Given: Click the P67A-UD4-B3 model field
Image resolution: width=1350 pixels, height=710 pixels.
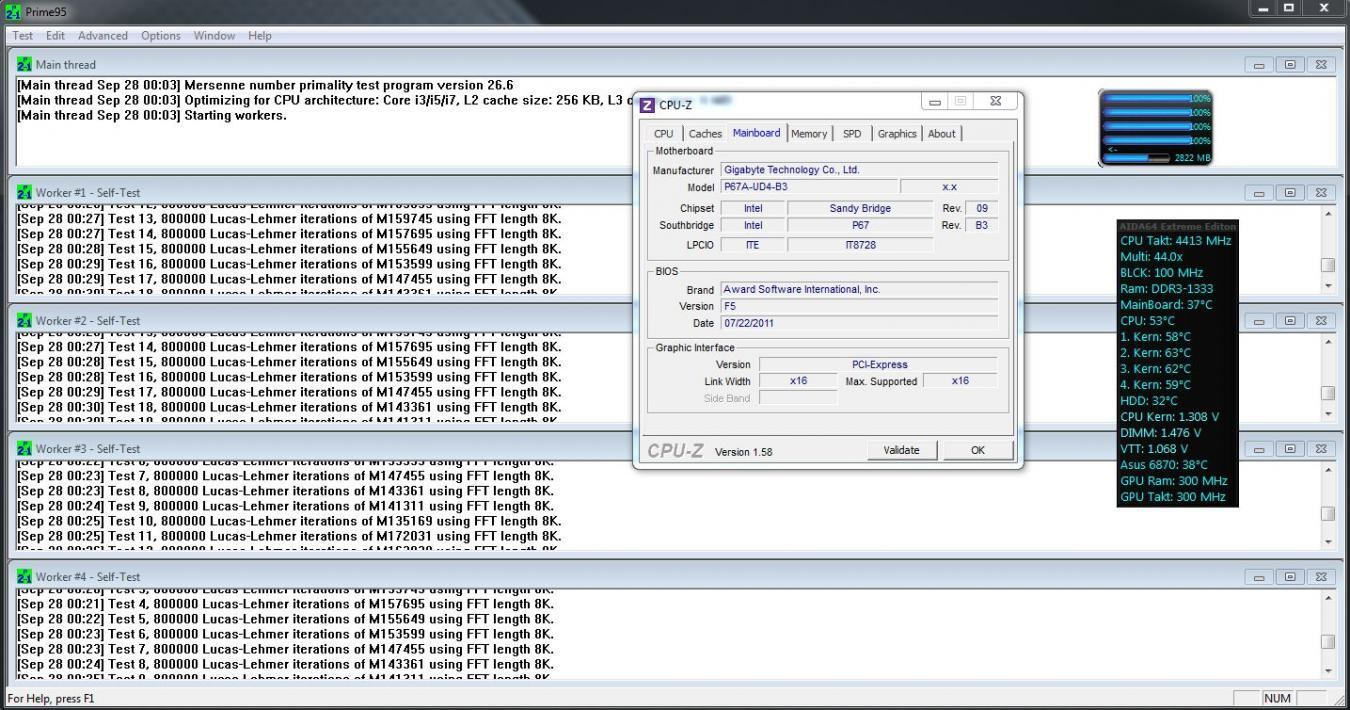Looking at the screenshot, I should (x=808, y=187).
